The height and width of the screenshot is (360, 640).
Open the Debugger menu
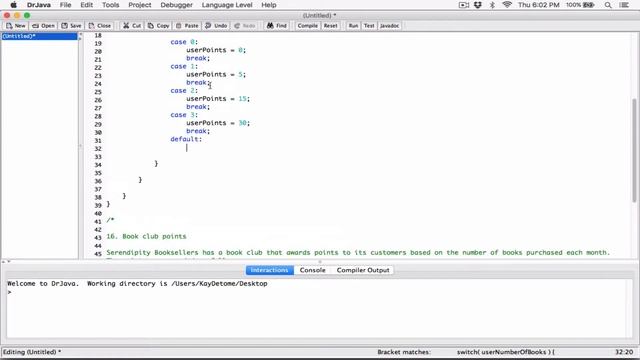click(176, 5)
